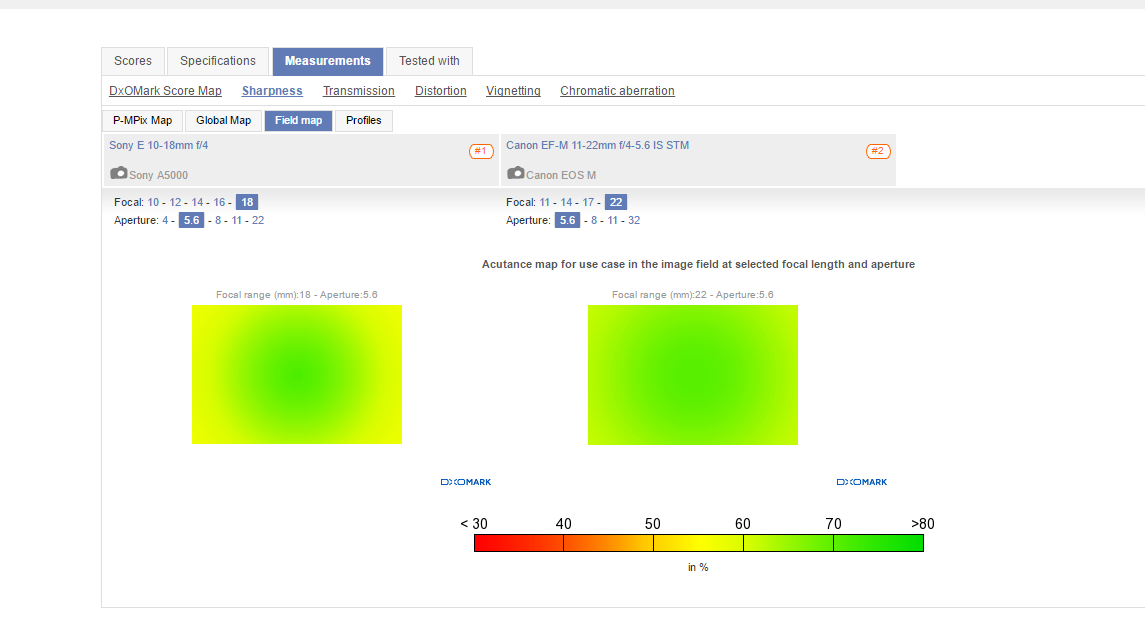Select Sony focal length 18
This screenshot has height=635, width=1145.
[x=247, y=202]
